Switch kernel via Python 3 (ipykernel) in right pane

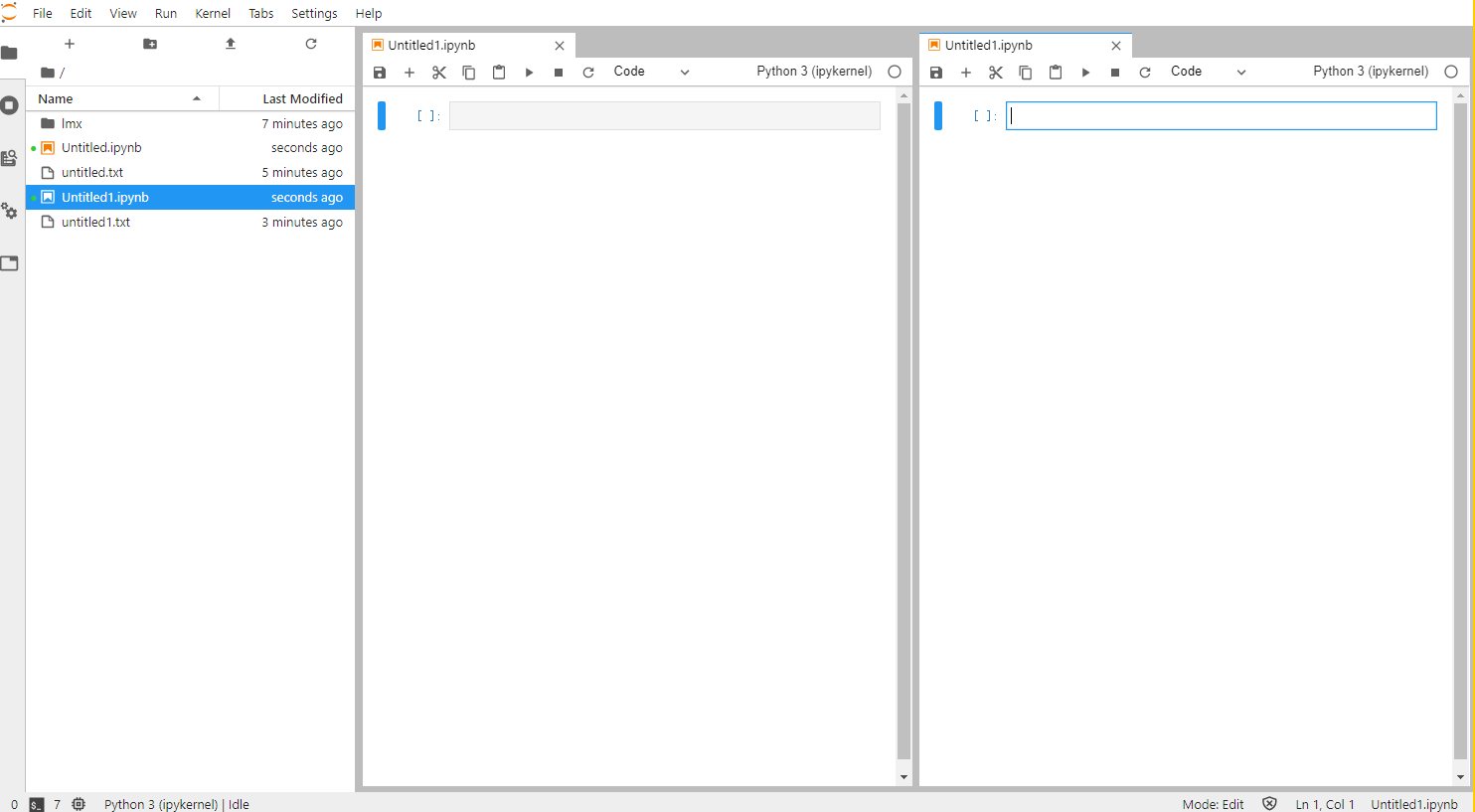(1371, 72)
